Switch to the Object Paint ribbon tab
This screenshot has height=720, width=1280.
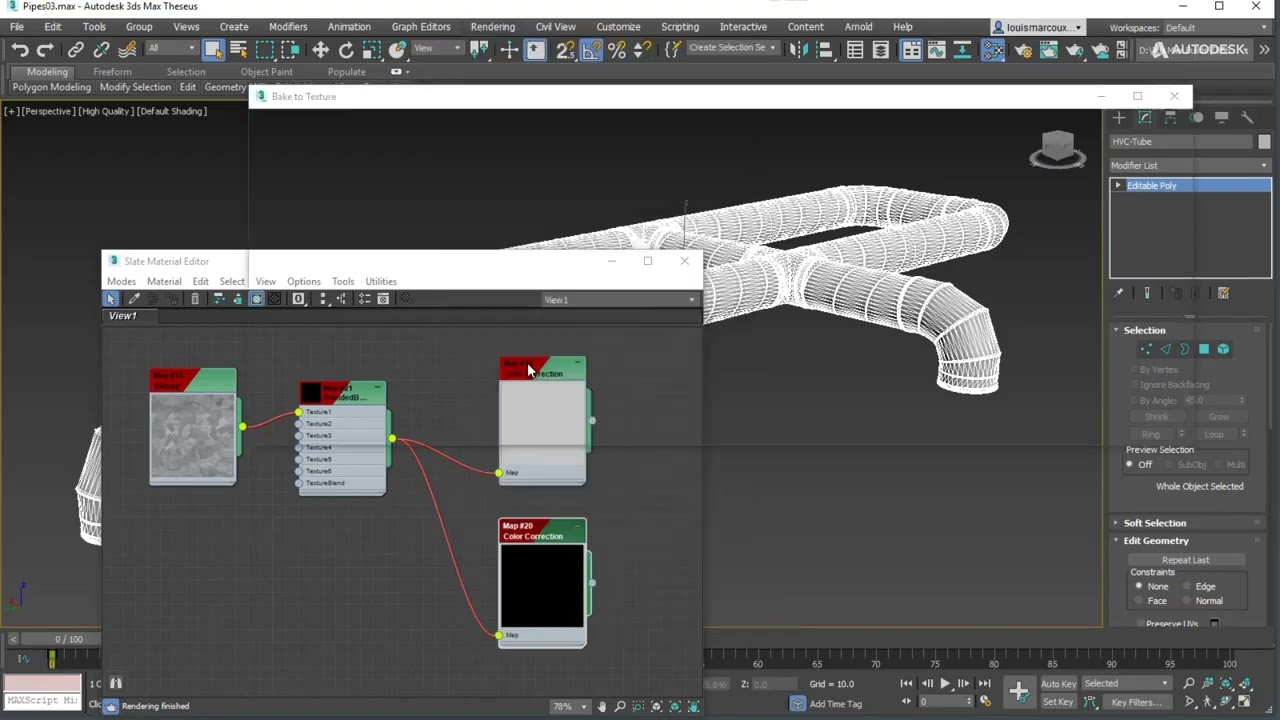click(x=267, y=72)
